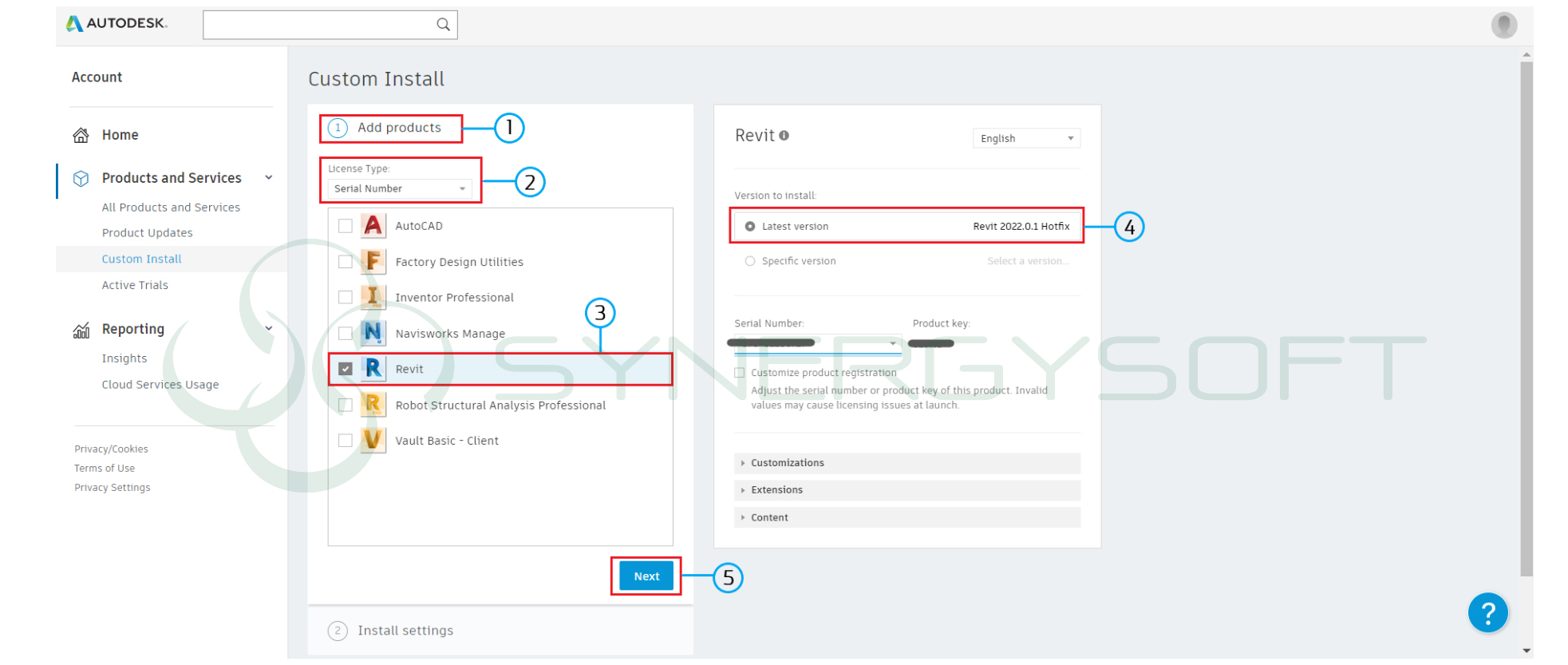Click the Navisworks Manage icon
Screen dimensions: 1568x665
pyautogui.click(x=373, y=333)
